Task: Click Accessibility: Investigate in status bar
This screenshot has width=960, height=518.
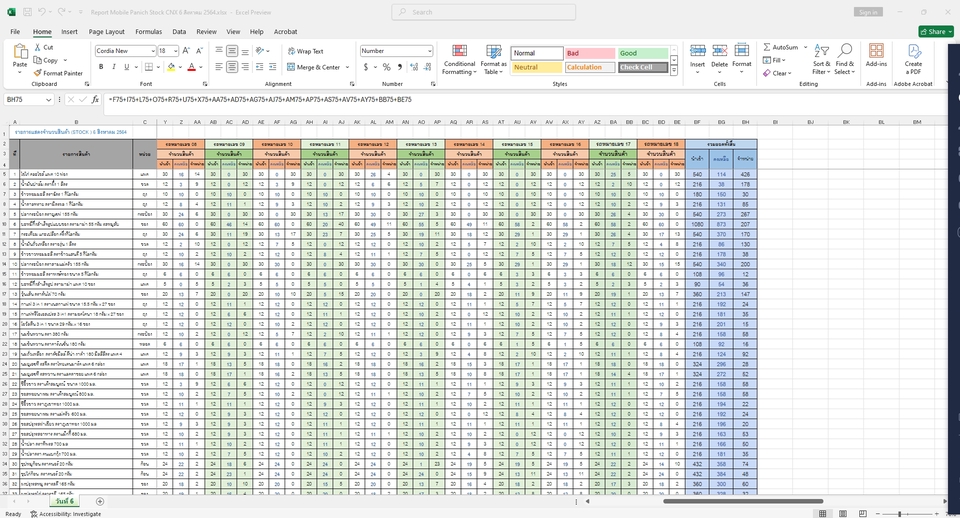Action: pos(66,514)
